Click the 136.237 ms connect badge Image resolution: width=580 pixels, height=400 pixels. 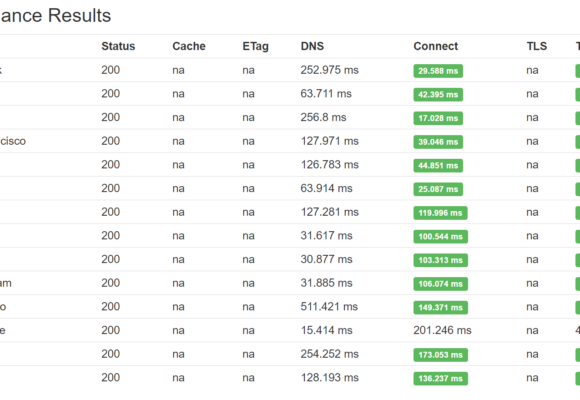coord(441,379)
